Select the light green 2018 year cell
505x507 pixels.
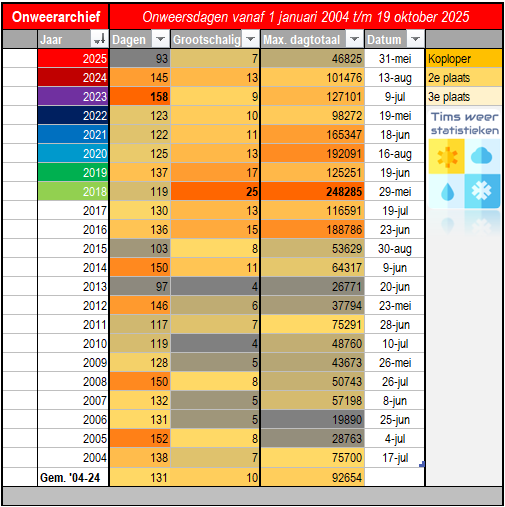[73, 191]
